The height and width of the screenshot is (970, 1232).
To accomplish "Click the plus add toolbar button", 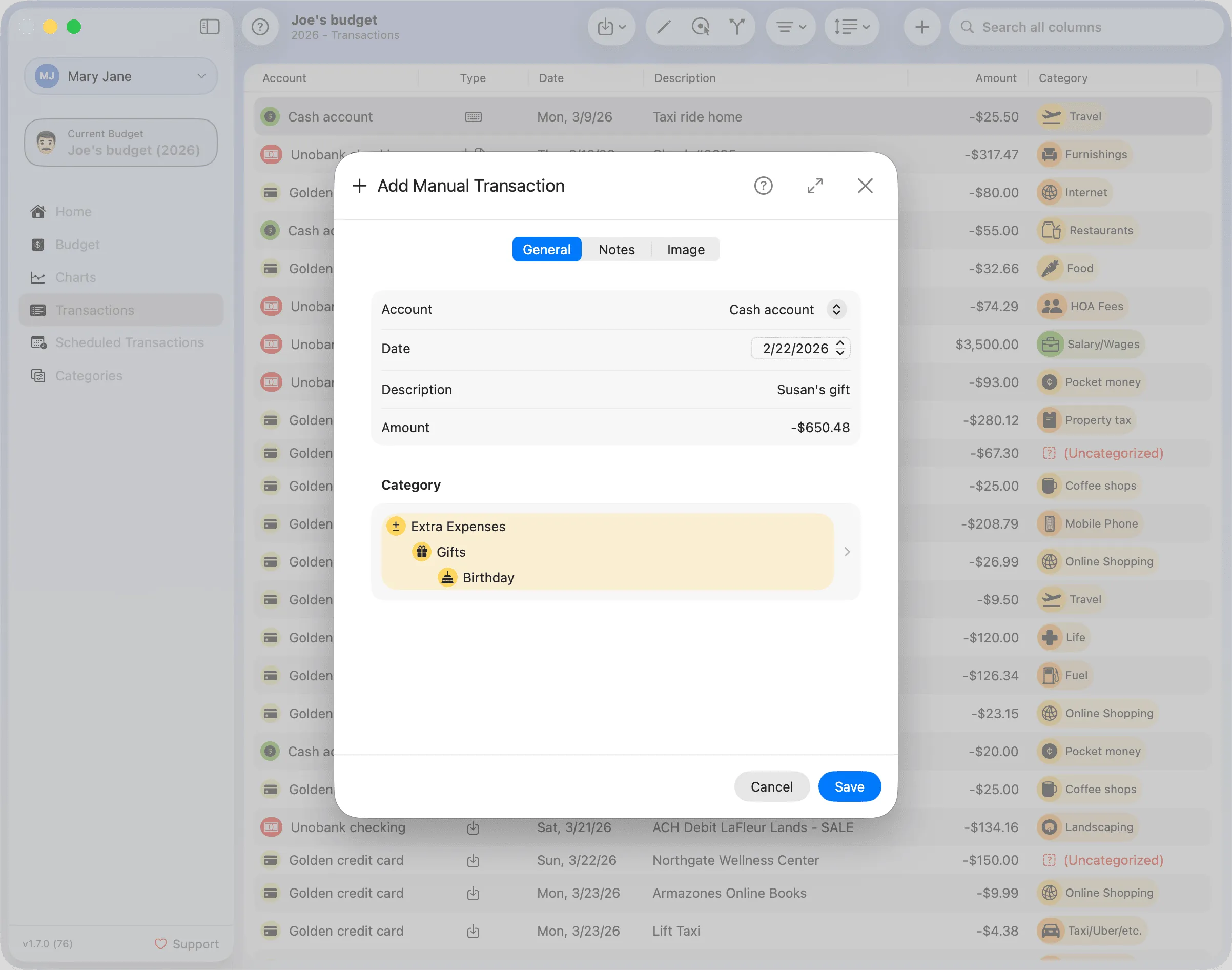I will 922,27.
